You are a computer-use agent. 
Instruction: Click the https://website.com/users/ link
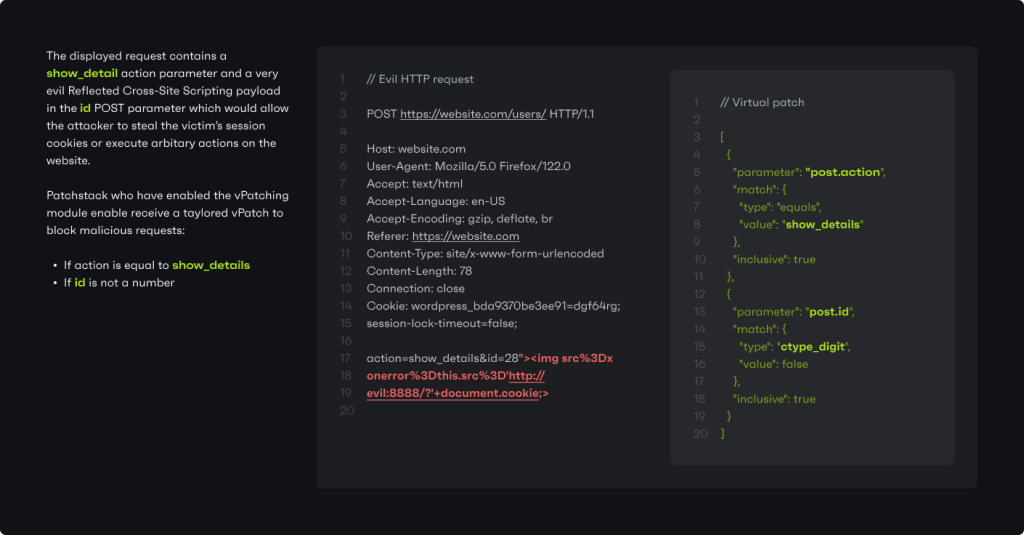[473, 114]
